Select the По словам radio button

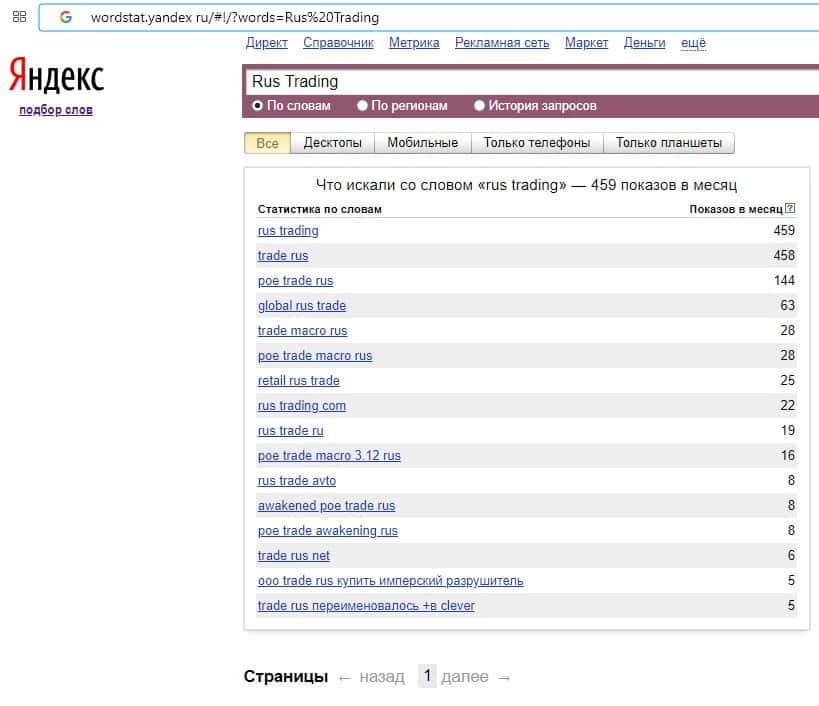point(258,106)
